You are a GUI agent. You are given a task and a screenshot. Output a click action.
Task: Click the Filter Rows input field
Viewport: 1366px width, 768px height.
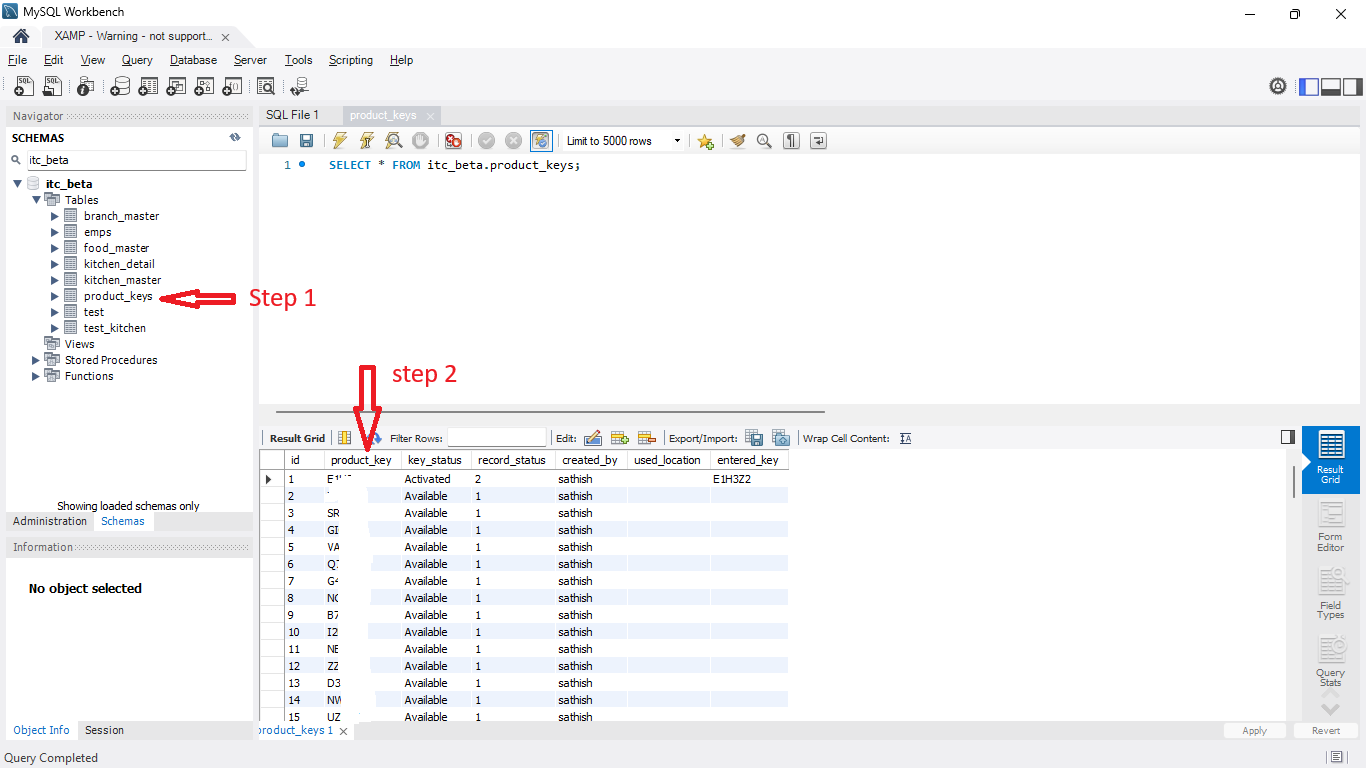point(497,438)
